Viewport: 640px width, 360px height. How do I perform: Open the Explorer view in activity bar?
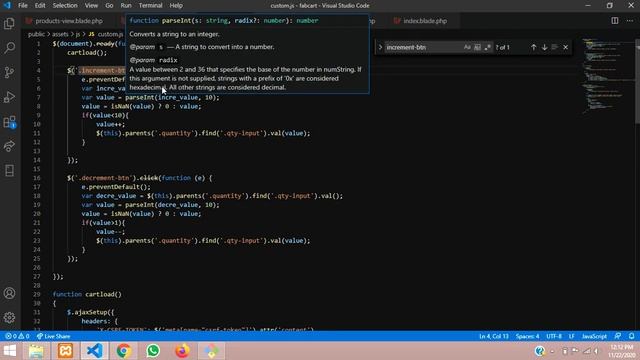(9, 23)
